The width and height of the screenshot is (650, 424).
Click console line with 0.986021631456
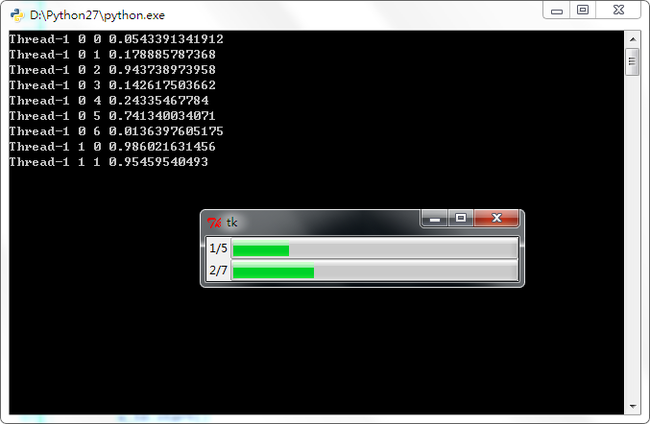[x=112, y=146]
